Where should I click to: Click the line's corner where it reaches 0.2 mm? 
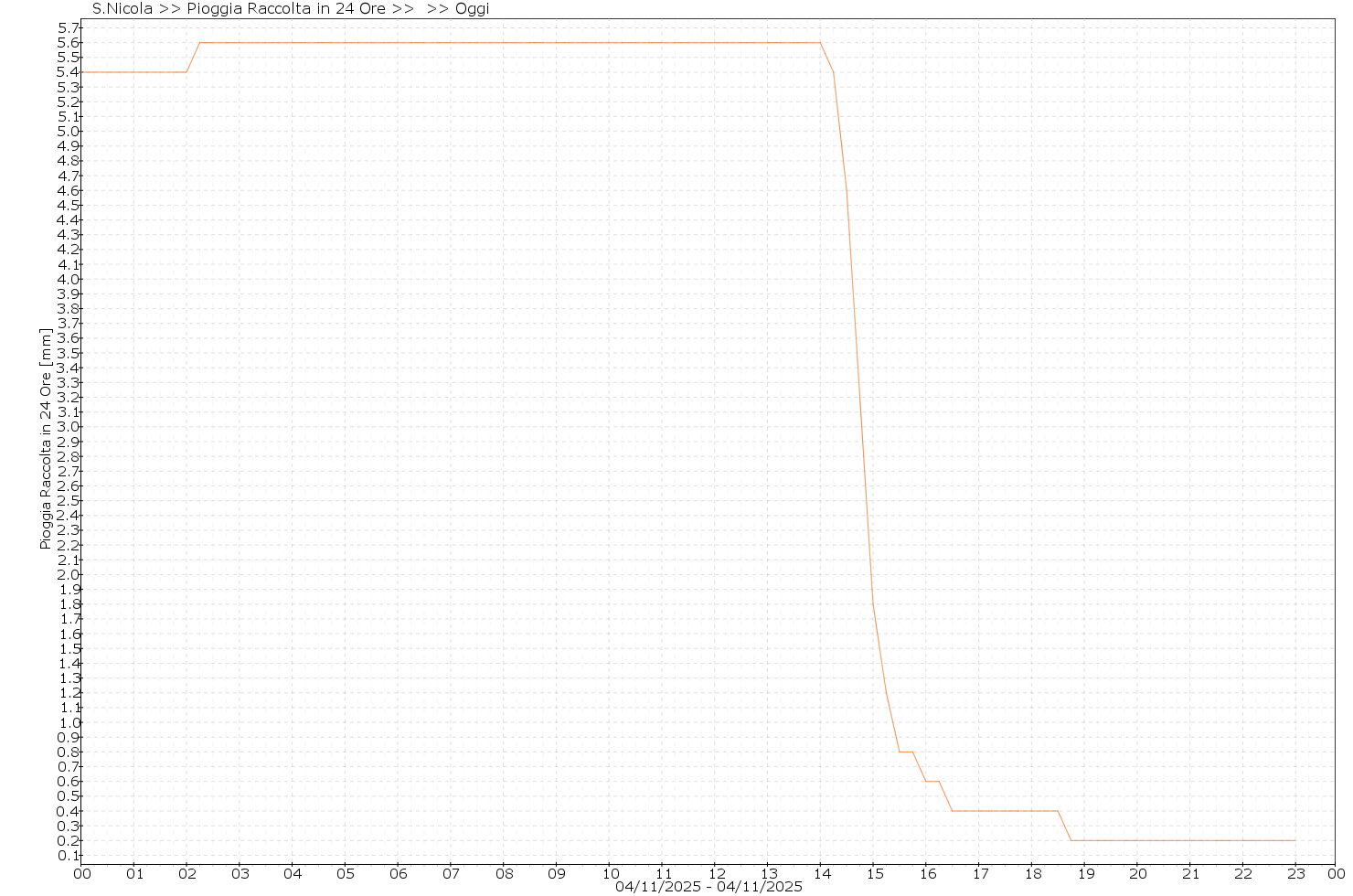1071,840
